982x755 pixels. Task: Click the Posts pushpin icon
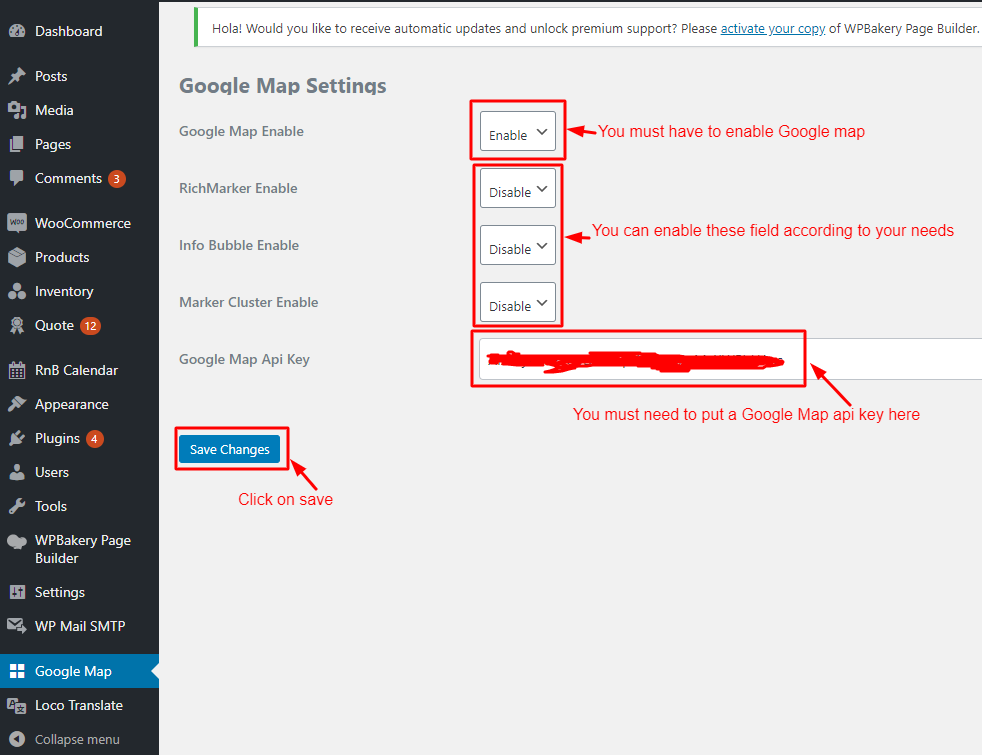[x=17, y=76]
